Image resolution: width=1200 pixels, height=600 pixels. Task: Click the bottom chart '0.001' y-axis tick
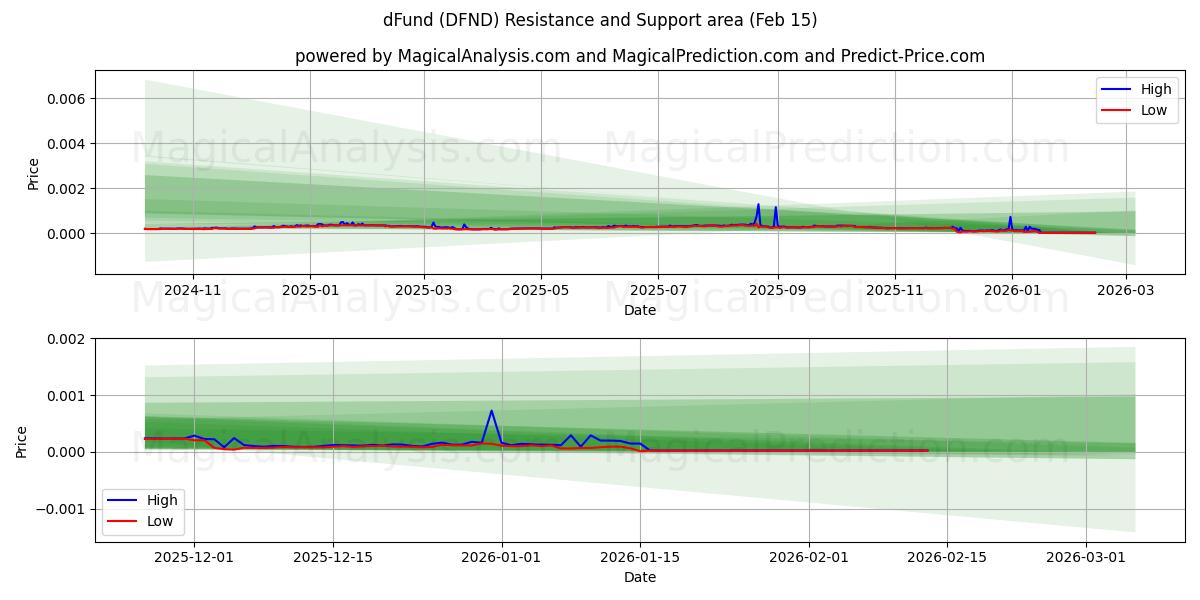click(x=68, y=396)
